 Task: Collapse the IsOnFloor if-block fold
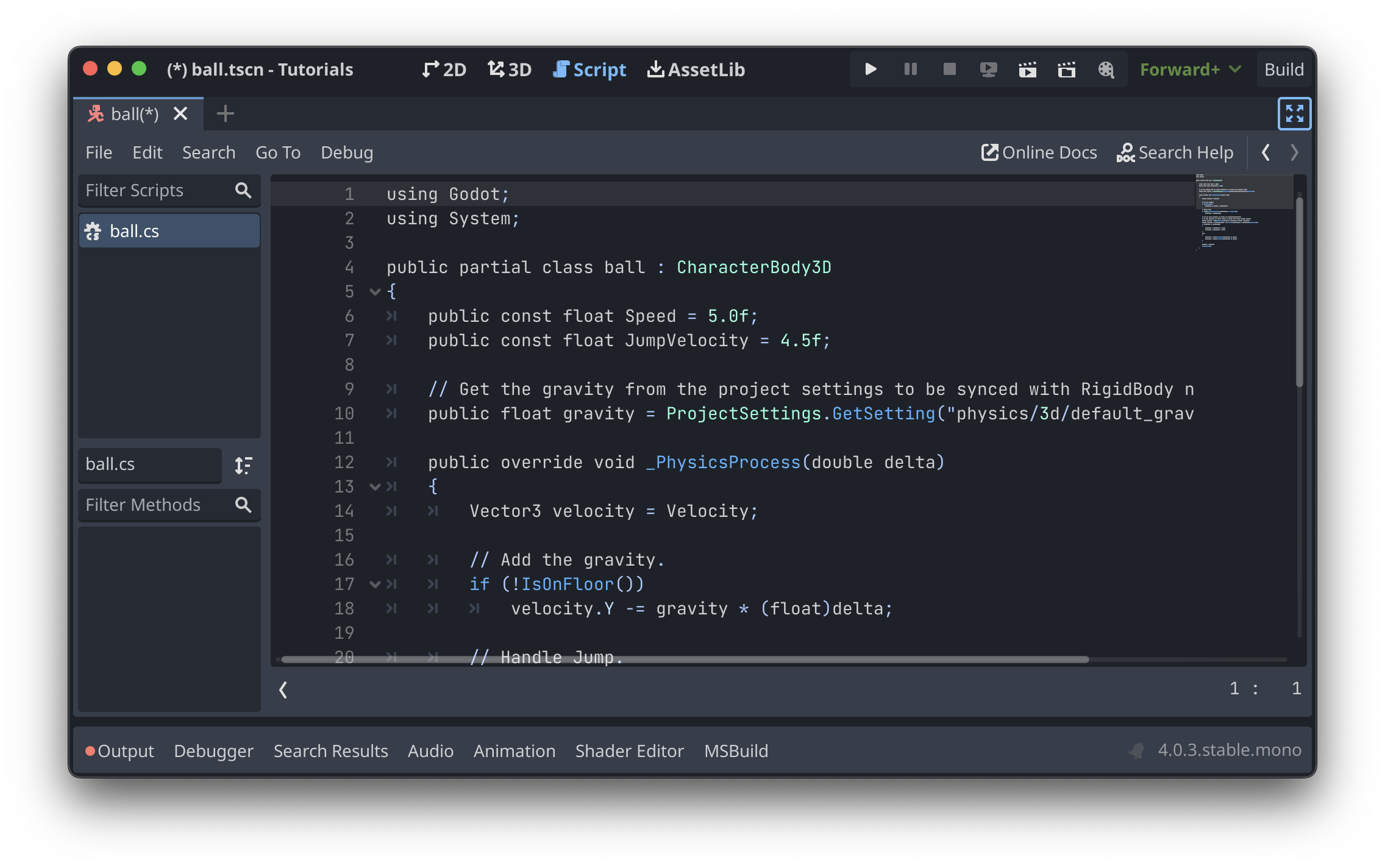pos(375,584)
